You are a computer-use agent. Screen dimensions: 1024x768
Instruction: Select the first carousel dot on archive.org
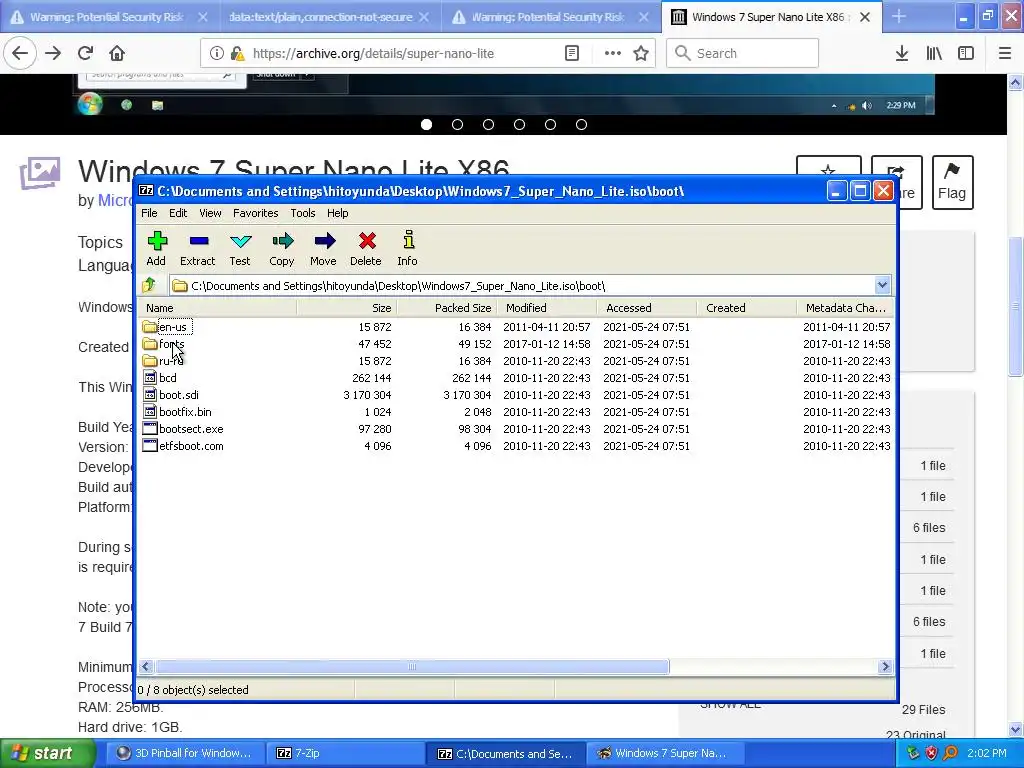pos(426,124)
